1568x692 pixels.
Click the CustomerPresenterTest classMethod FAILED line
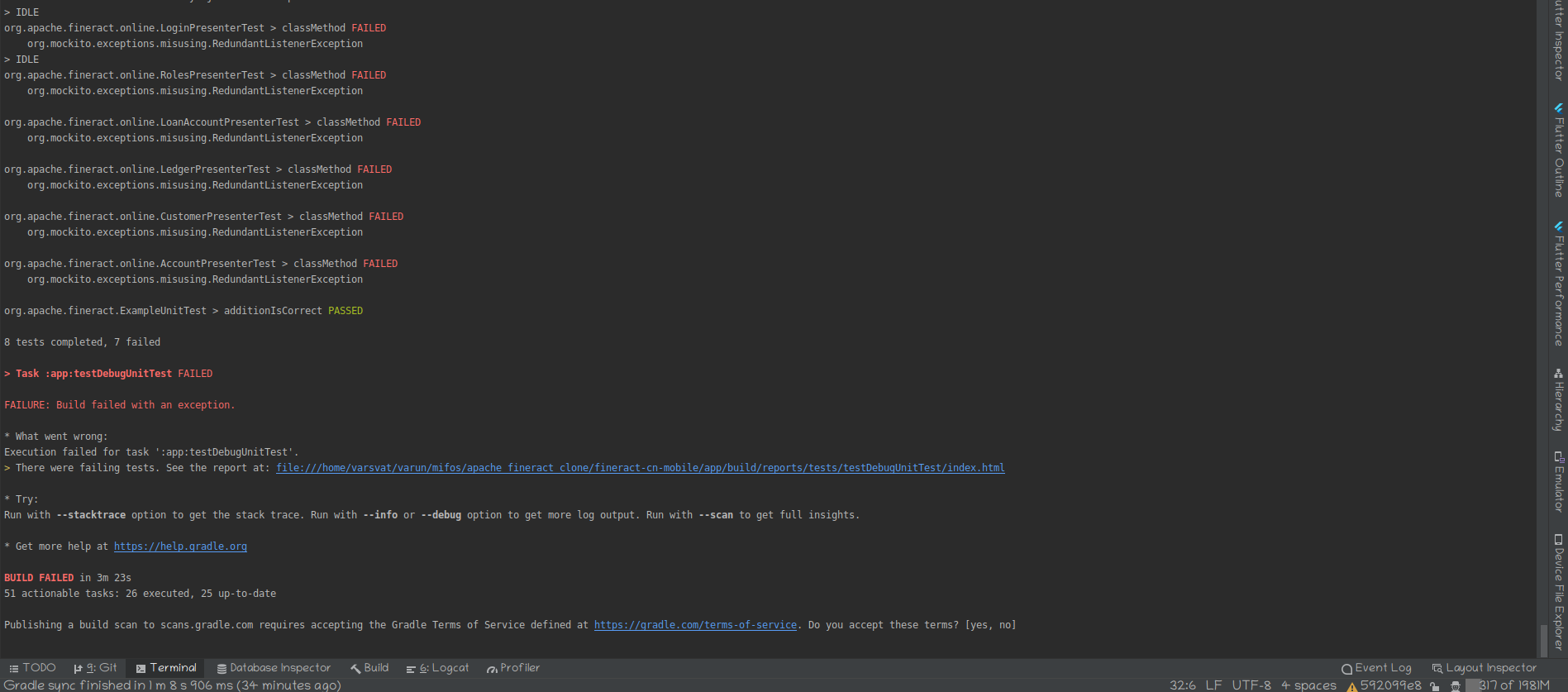pyautogui.click(x=204, y=217)
